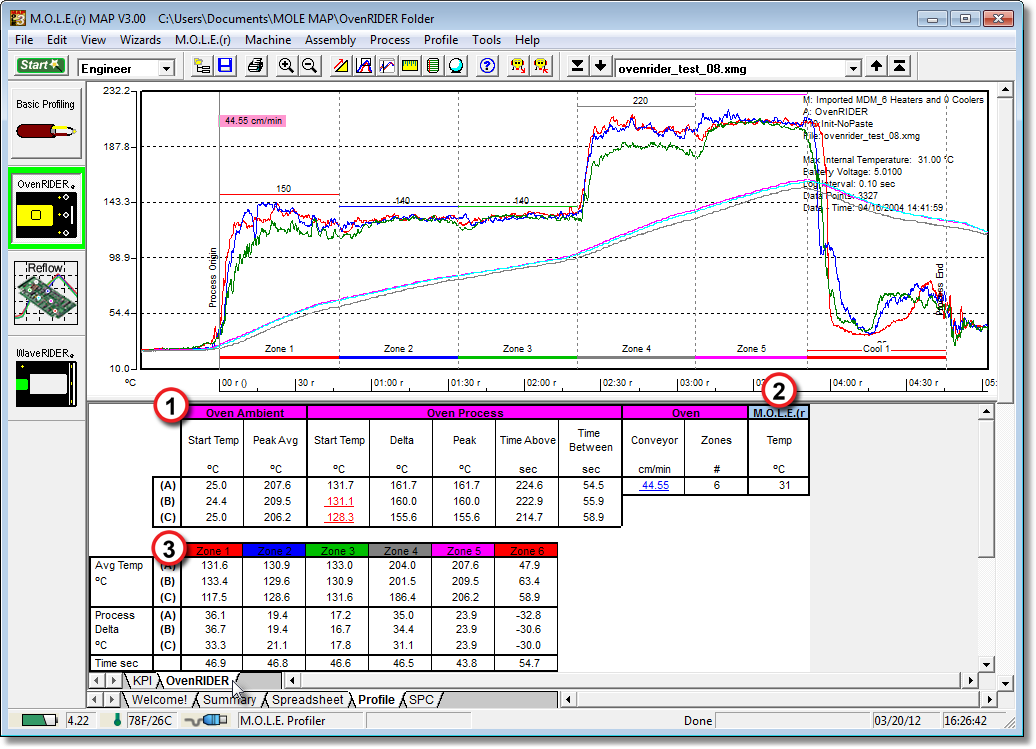Click the previous file up arrow icon
The image size is (1036, 749).
[x=876, y=66]
